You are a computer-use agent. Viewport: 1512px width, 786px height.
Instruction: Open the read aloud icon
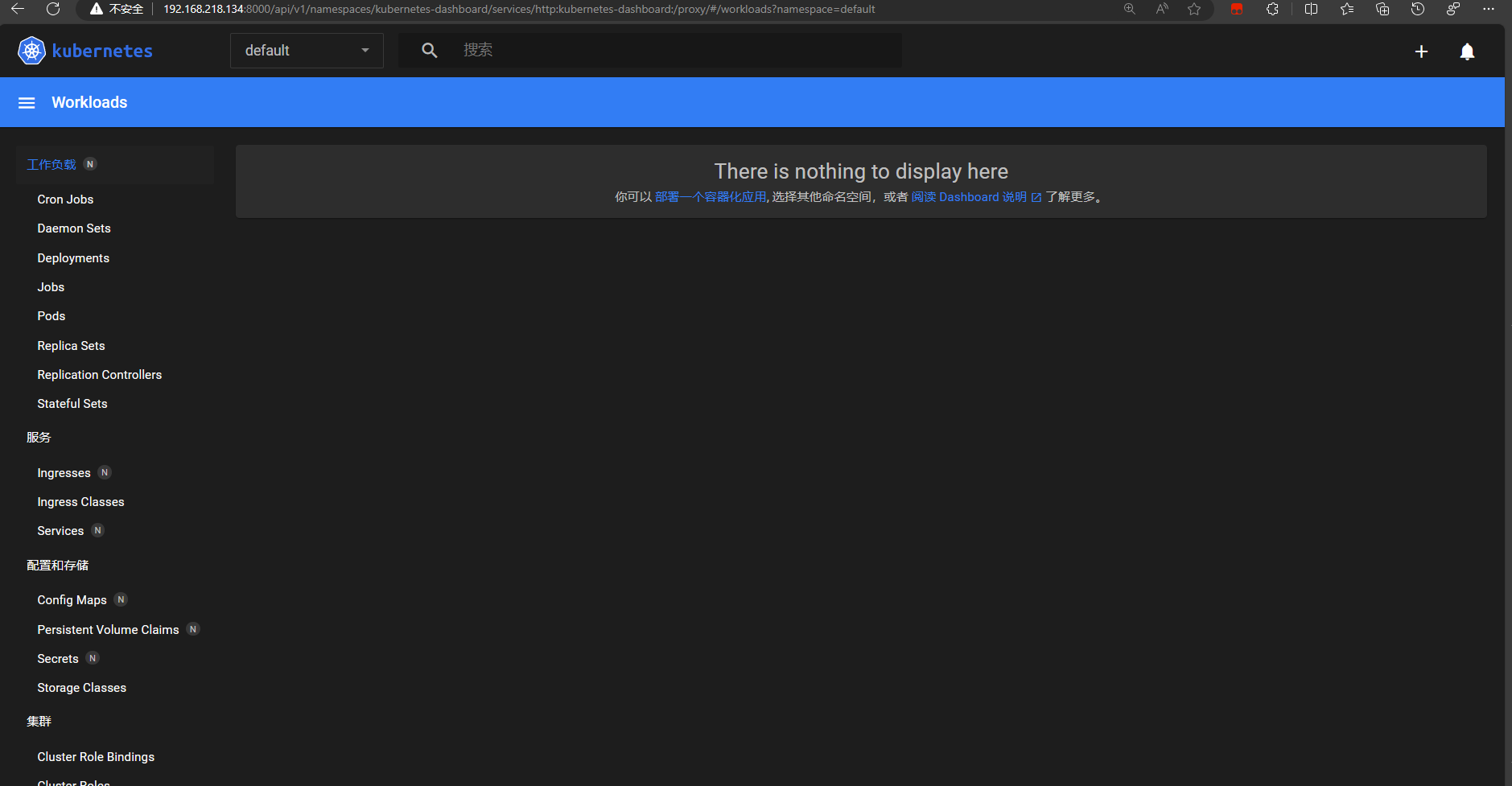(1162, 9)
